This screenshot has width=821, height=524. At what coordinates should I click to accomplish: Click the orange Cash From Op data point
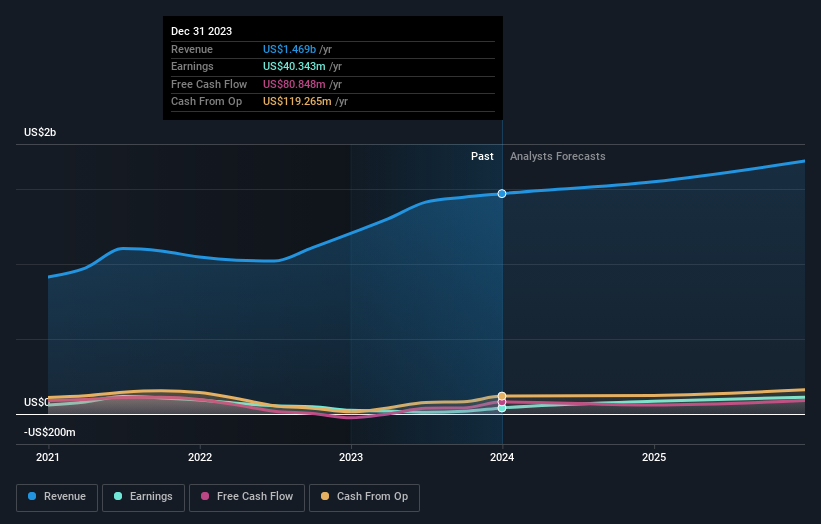(502, 396)
